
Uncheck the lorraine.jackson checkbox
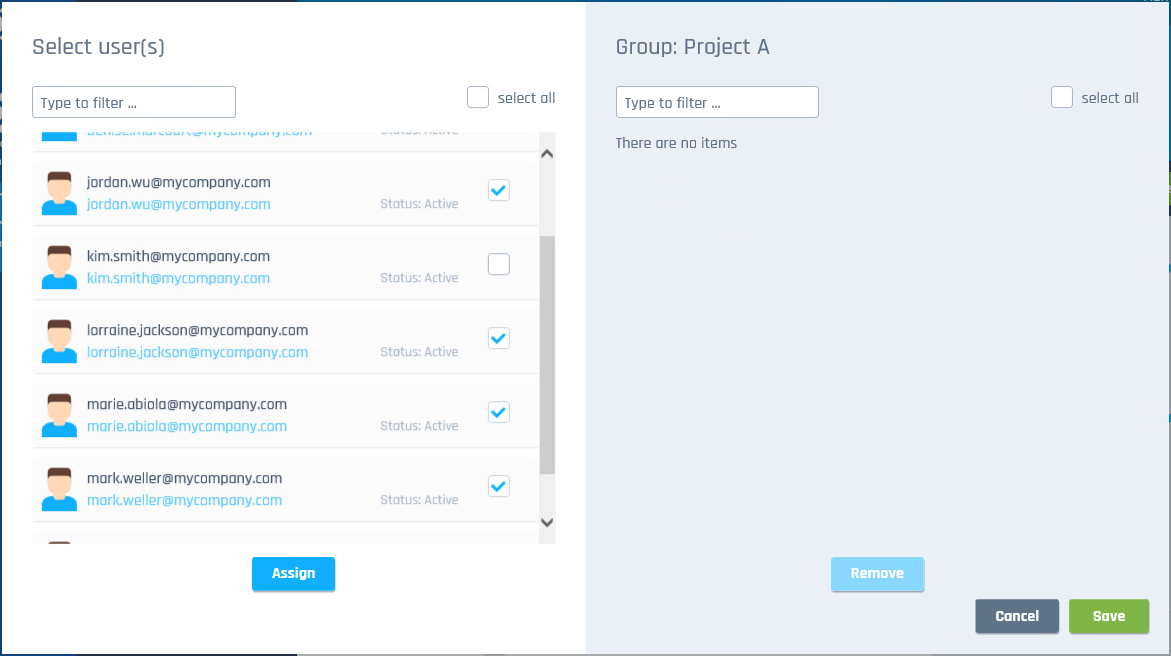[499, 338]
